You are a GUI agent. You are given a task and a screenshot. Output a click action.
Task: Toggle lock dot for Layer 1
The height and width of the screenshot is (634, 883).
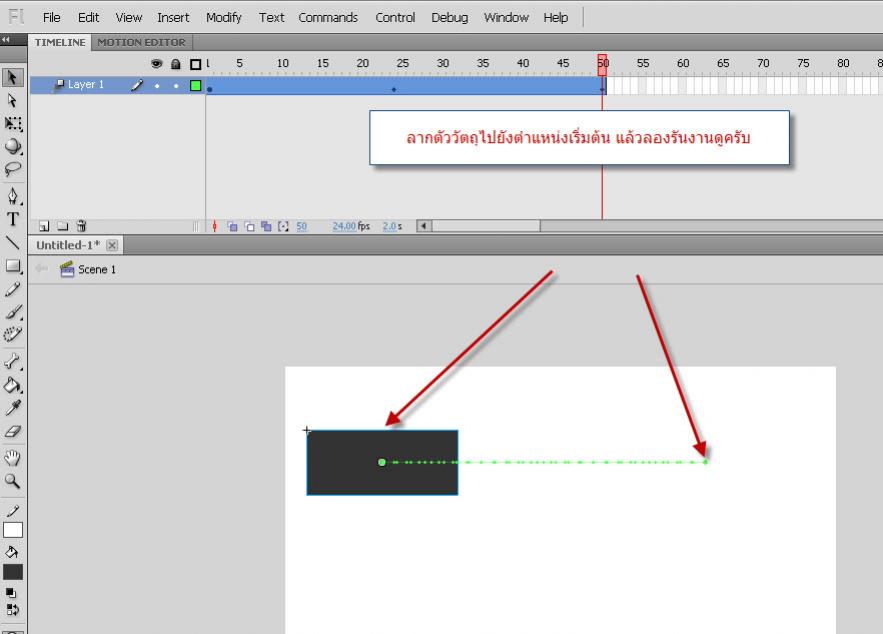point(176,85)
